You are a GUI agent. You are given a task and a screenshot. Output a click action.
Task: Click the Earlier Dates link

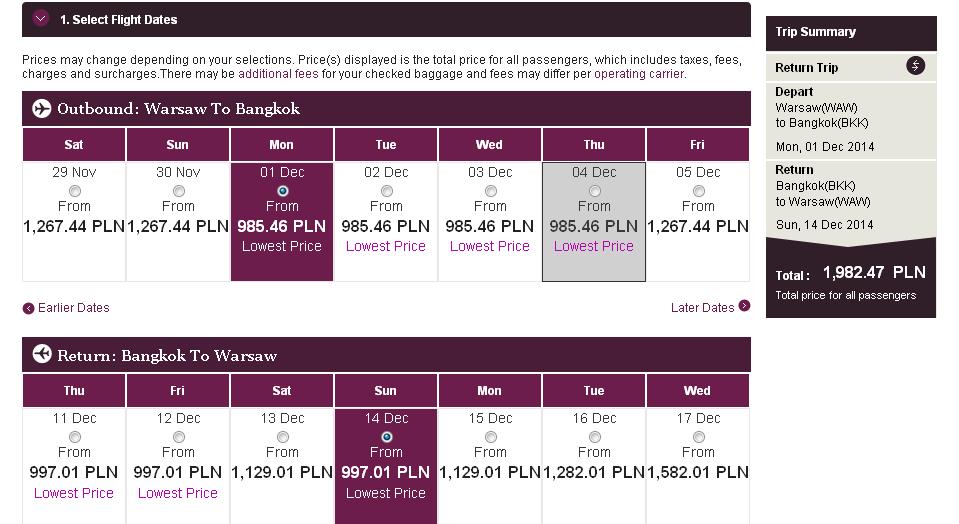click(73, 308)
